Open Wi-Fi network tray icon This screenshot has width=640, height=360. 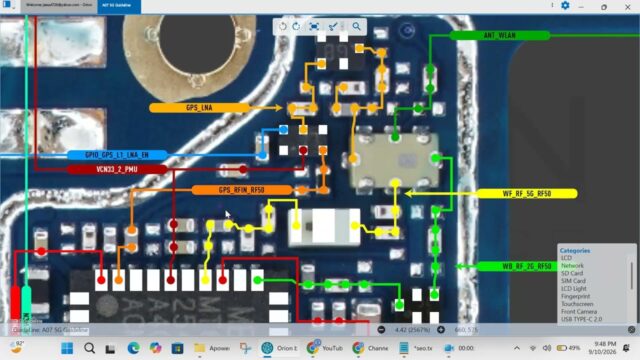tap(533, 348)
